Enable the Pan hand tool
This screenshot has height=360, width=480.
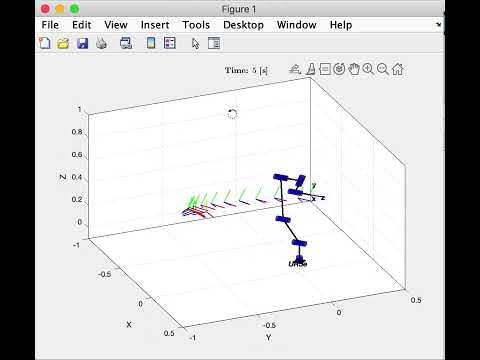coord(354,69)
